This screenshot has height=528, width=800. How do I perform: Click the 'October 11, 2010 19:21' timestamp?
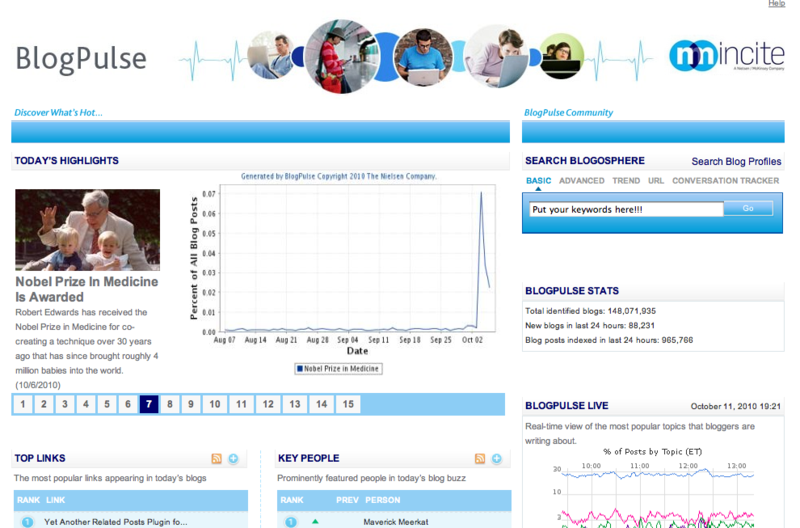pyautogui.click(x=736, y=407)
